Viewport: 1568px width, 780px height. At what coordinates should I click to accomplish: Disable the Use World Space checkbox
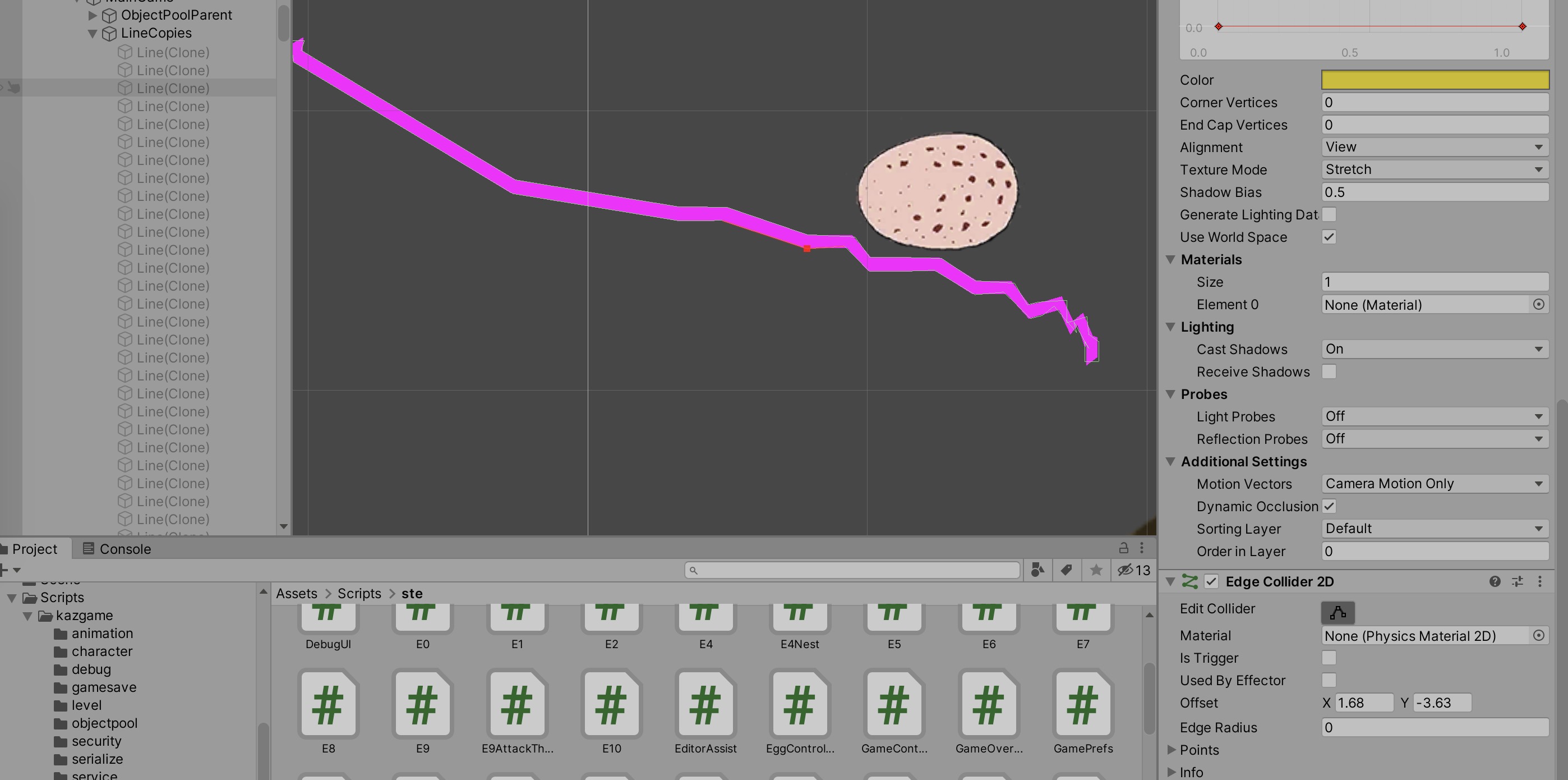click(x=1330, y=237)
